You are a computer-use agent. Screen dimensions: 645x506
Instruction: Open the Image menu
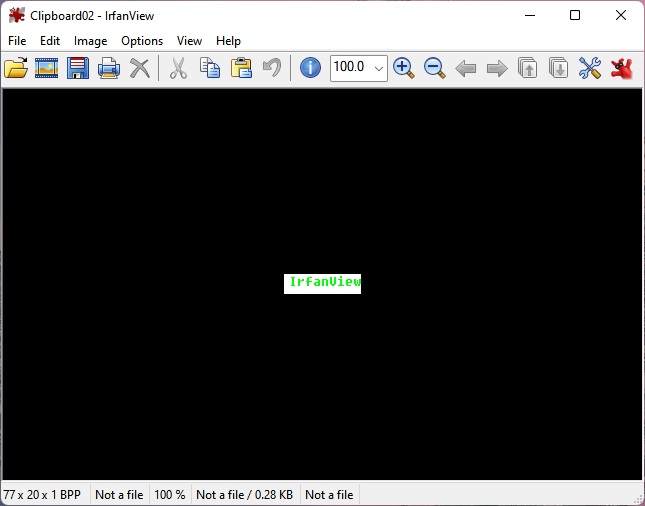tap(90, 41)
